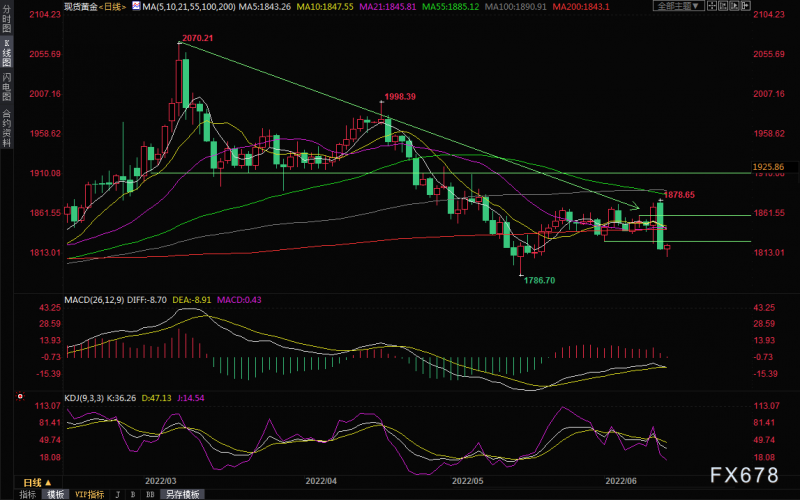
Task: Click the 2022/04 date axis label
Action: [x=321, y=481]
